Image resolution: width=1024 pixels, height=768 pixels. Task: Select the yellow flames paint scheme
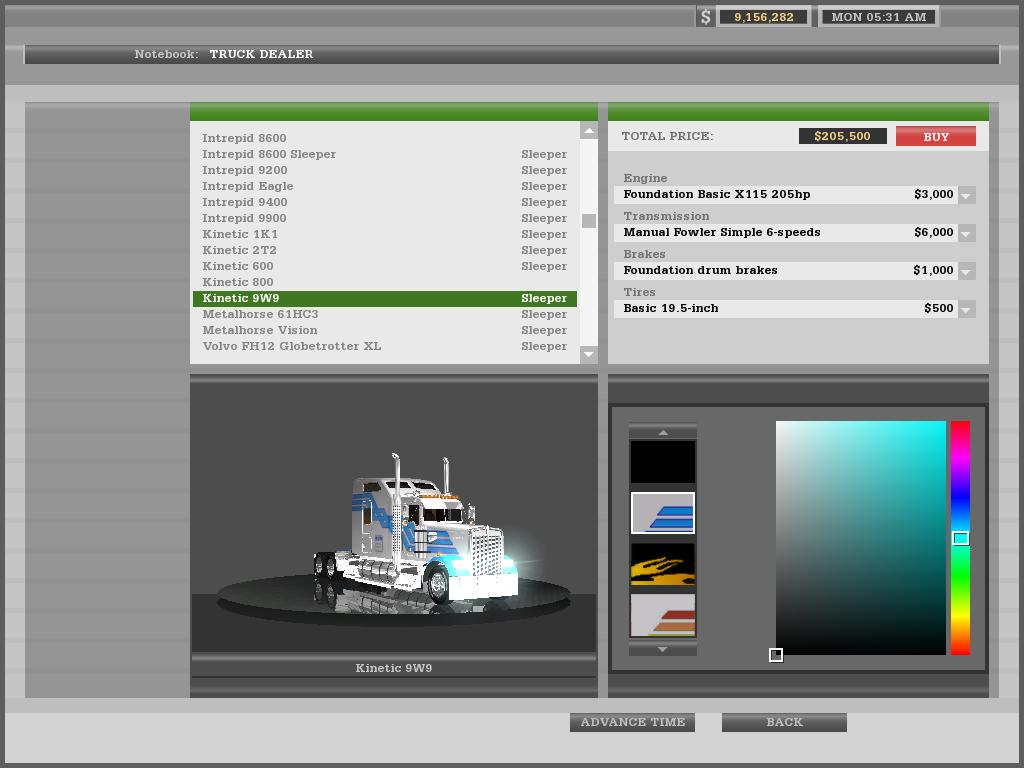point(662,565)
